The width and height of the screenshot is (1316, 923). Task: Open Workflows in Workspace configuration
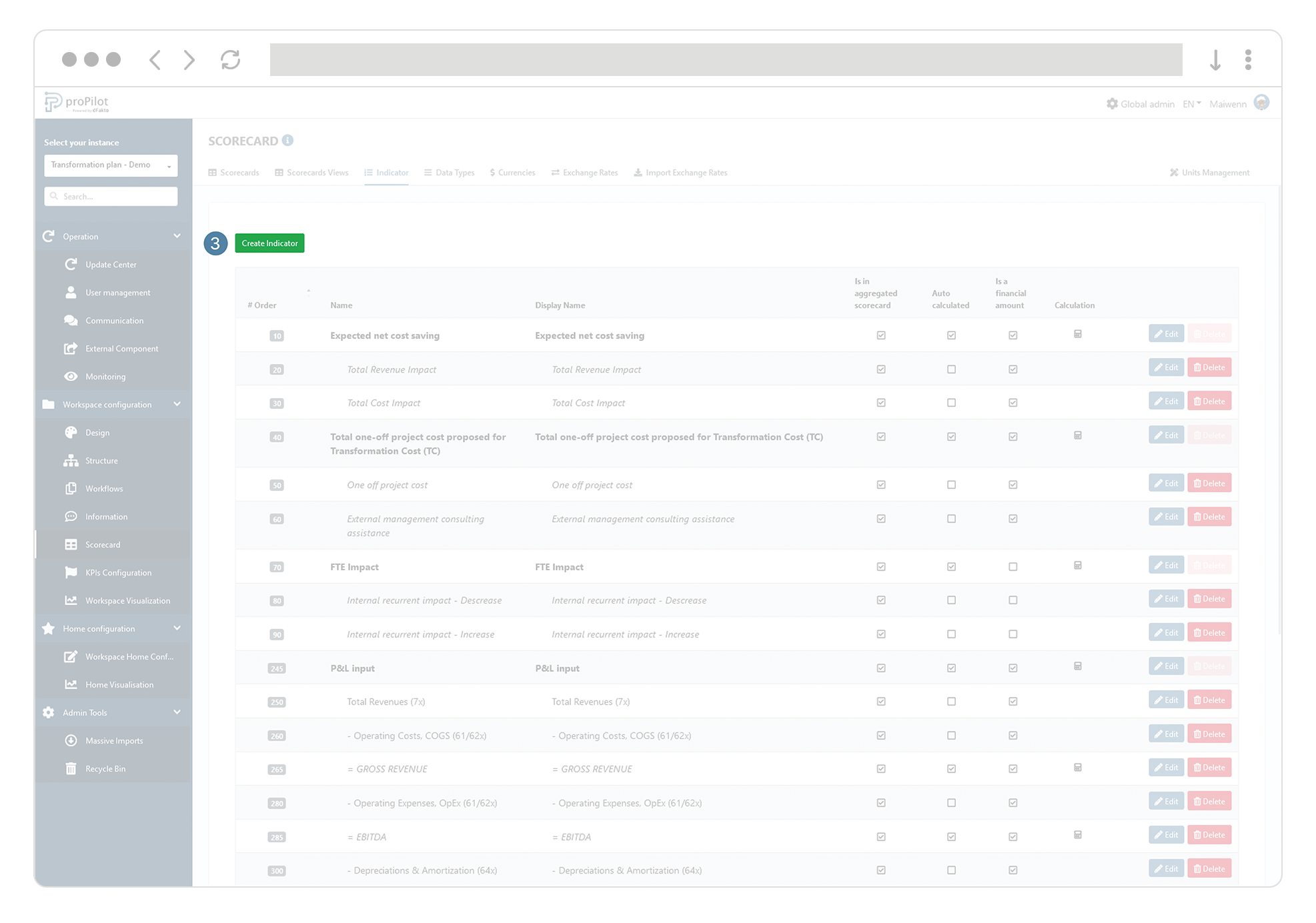tap(104, 488)
